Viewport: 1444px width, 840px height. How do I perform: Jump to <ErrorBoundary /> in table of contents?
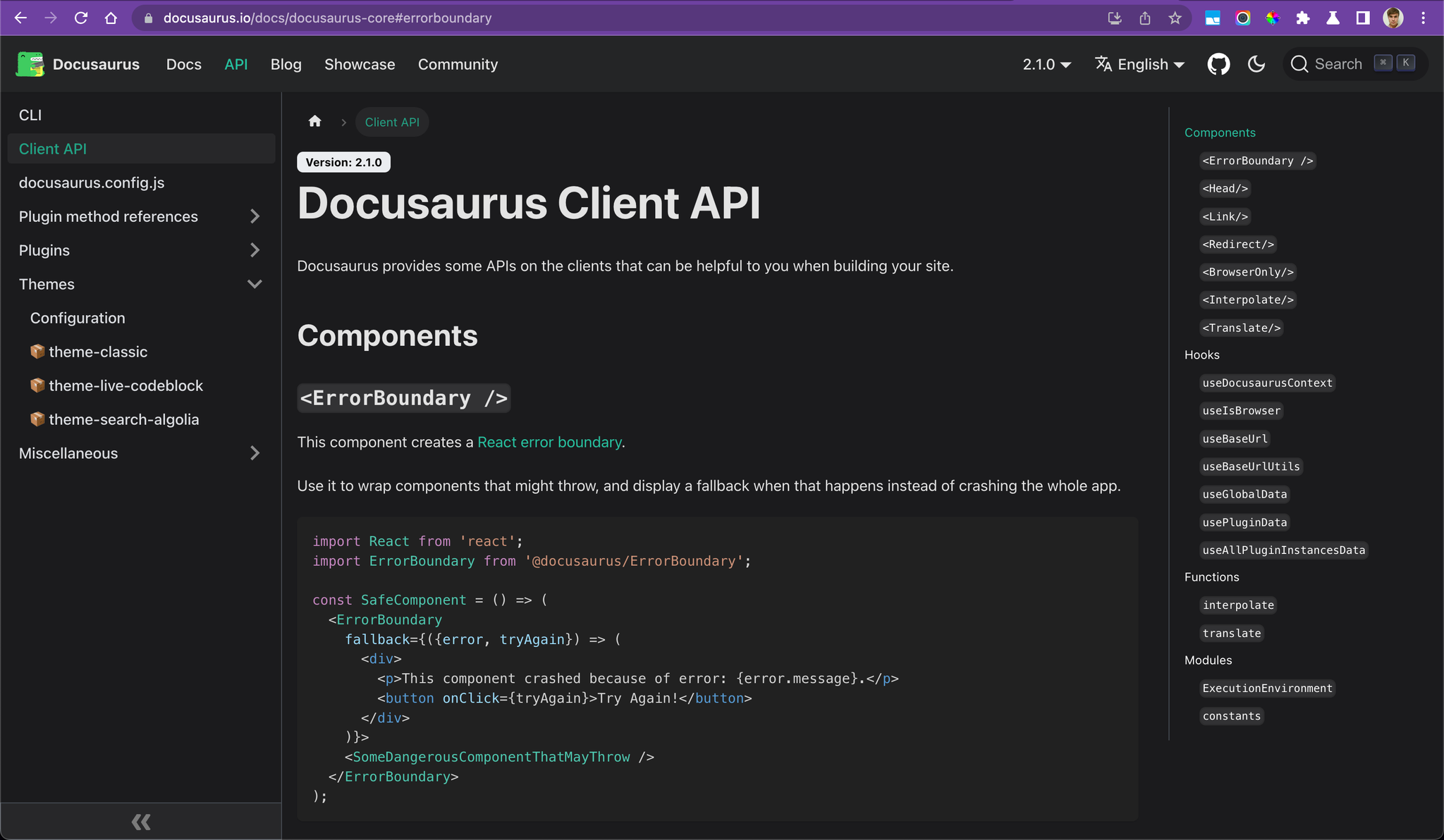(x=1258, y=161)
